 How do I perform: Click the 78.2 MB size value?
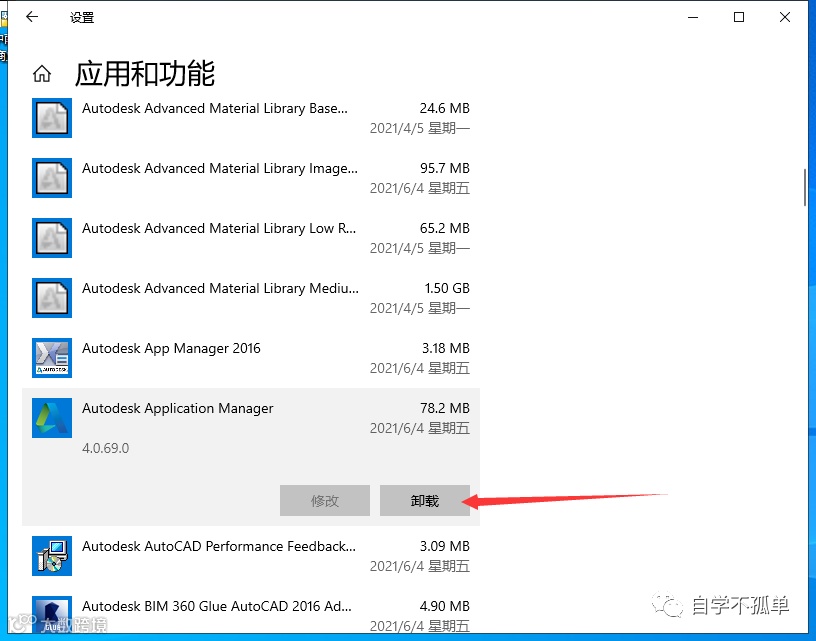coord(444,408)
